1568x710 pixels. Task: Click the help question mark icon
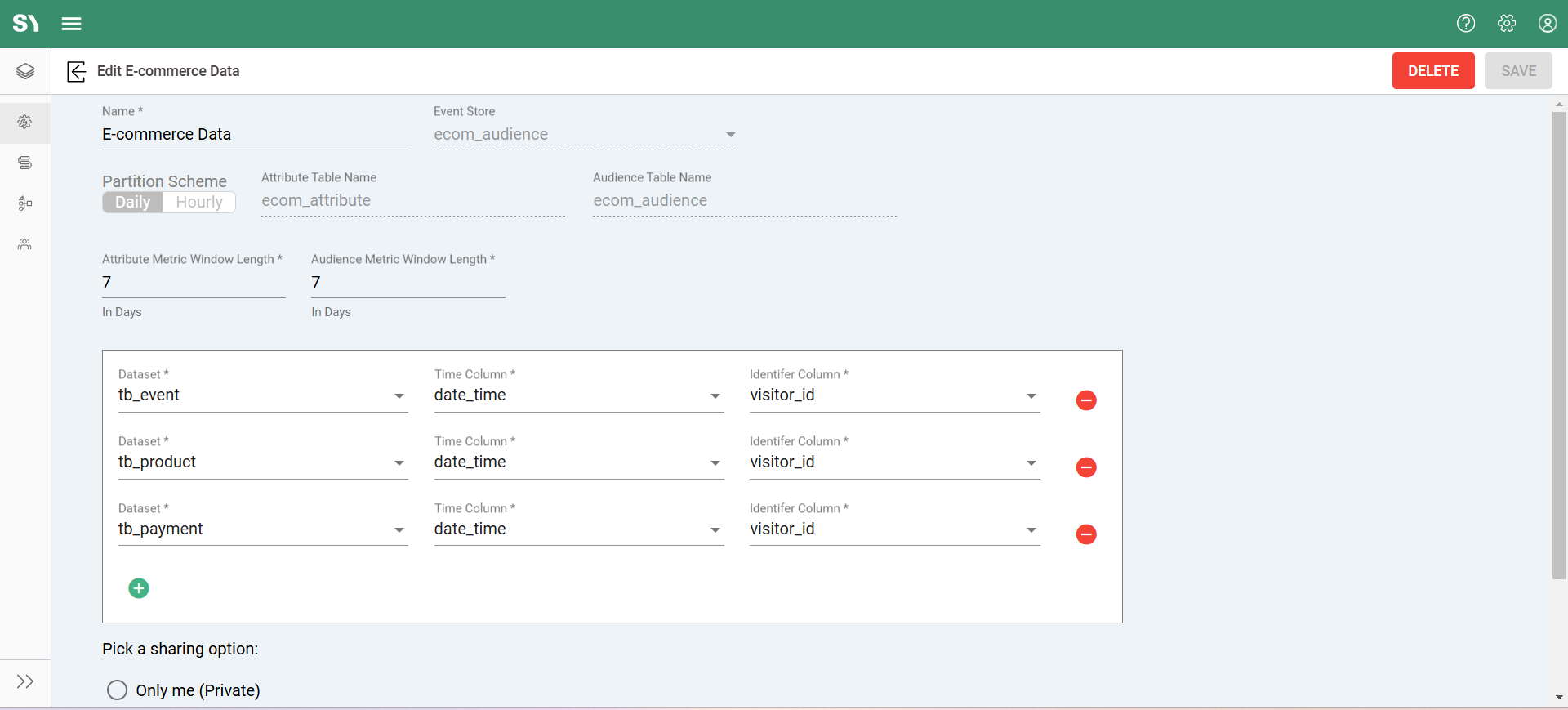[1466, 24]
